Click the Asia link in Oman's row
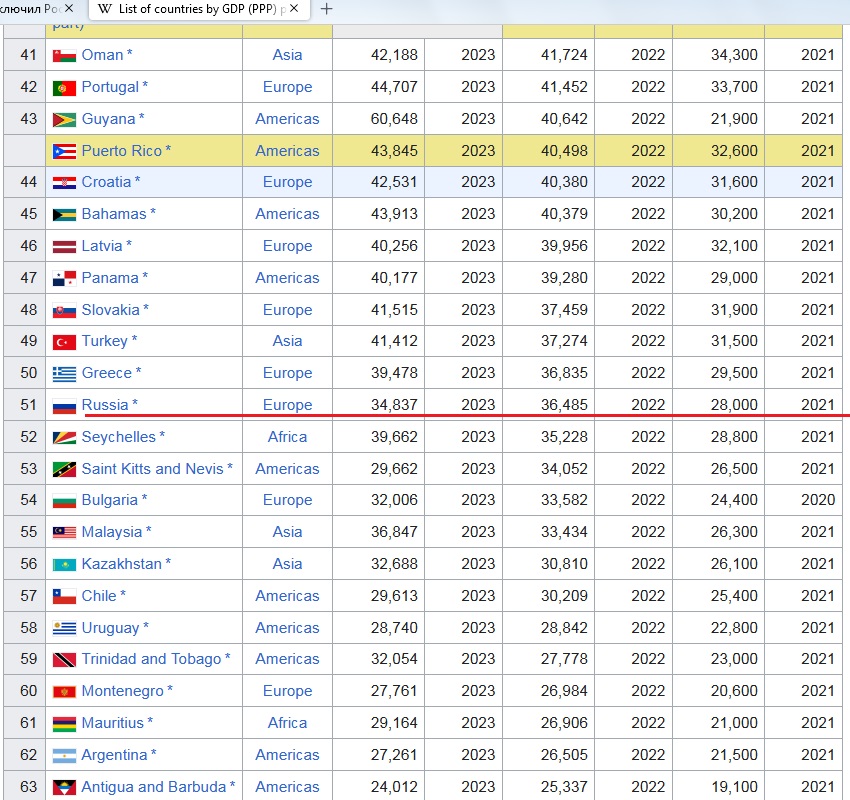The height and width of the screenshot is (800, 850). point(287,55)
